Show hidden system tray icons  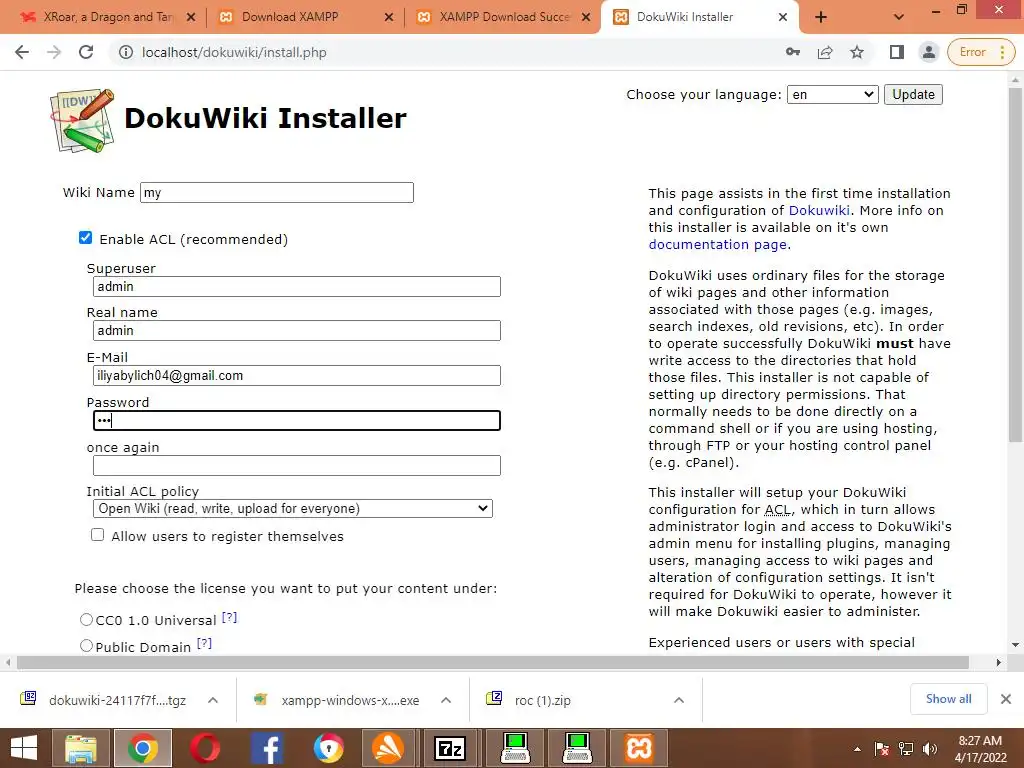coord(857,749)
